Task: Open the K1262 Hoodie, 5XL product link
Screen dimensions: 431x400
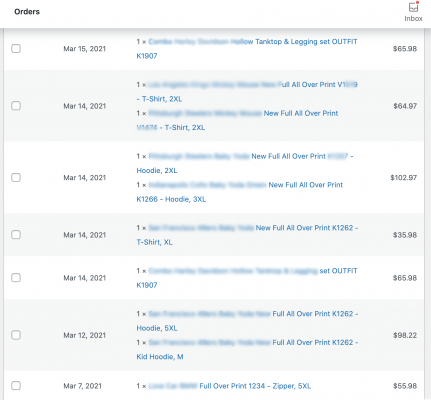Action: (247, 321)
